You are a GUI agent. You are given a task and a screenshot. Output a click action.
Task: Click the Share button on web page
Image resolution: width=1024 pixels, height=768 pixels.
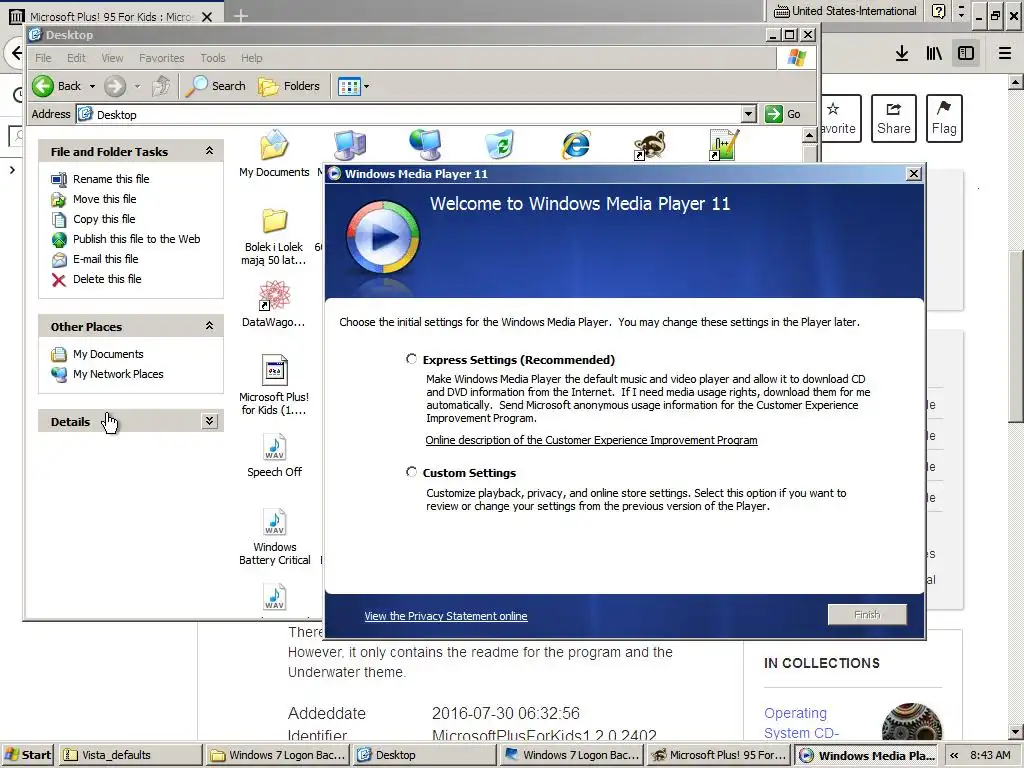[893, 118]
